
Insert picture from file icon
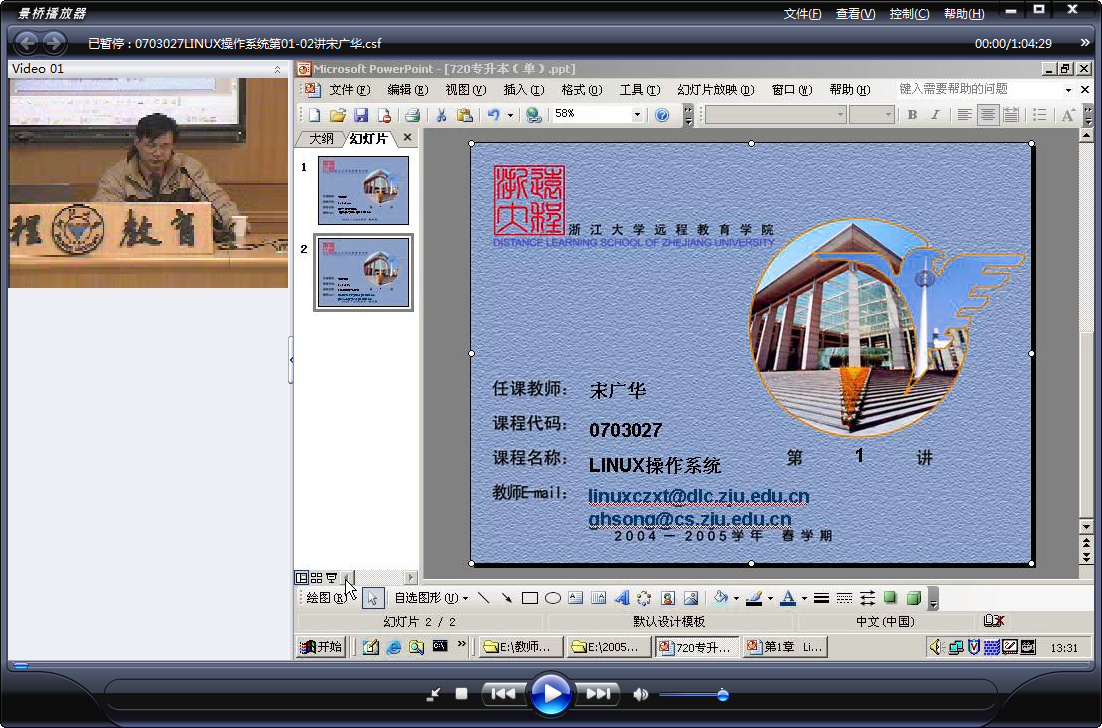(691, 598)
